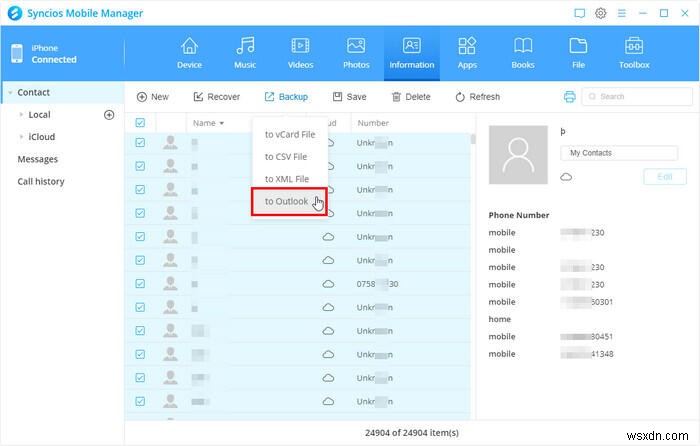Open the File section

click(x=578, y=53)
